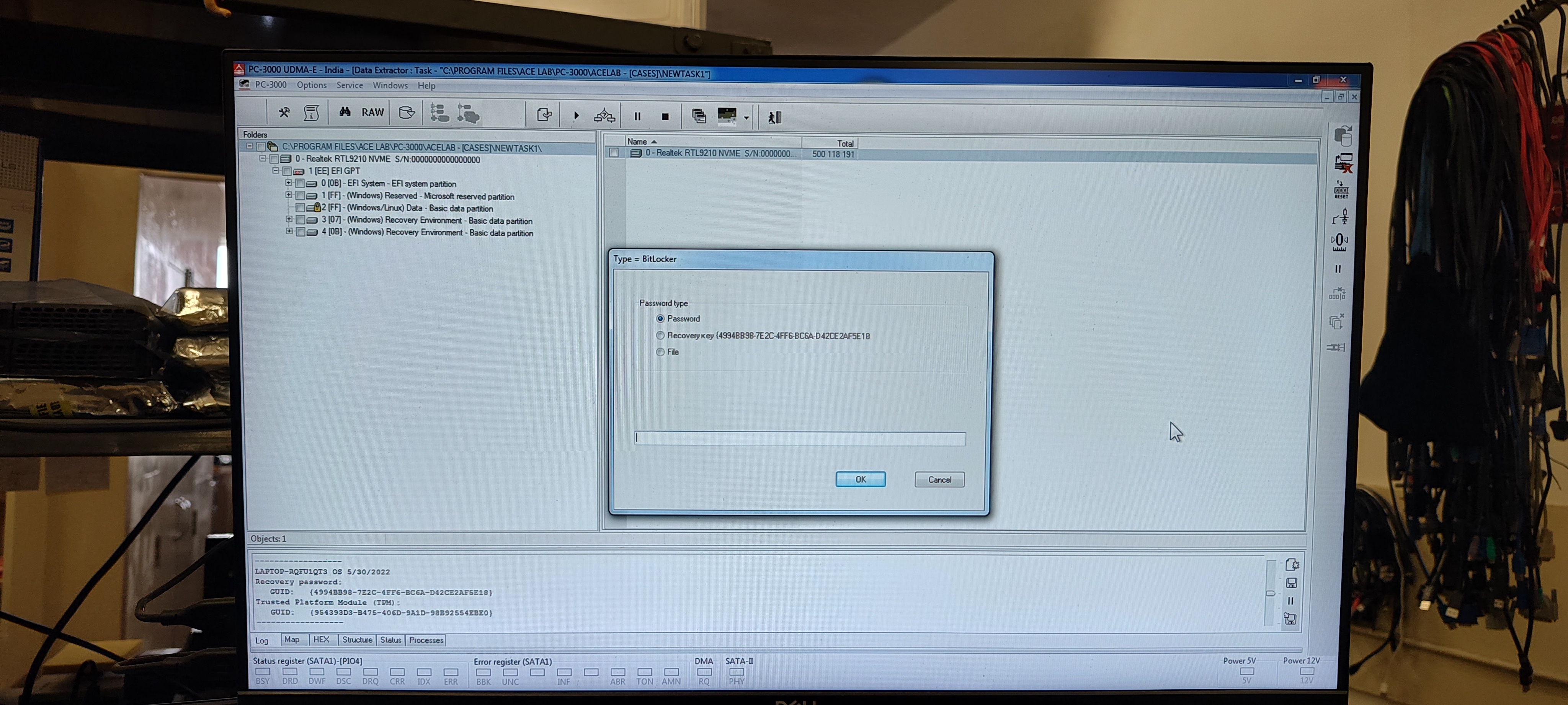Tick the Microsoft reserved partition checkbox

click(300, 196)
